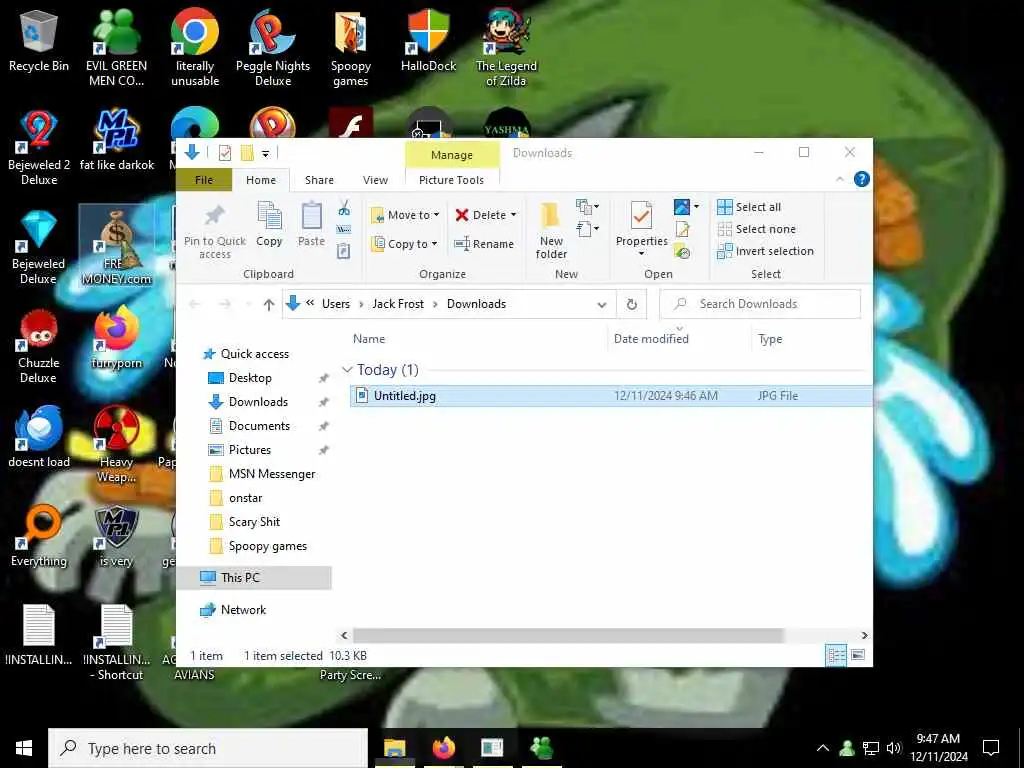Viewport: 1024px width, 768px height.
Task: Select the Everything search desktop shortcut
Action: [39, 537]
